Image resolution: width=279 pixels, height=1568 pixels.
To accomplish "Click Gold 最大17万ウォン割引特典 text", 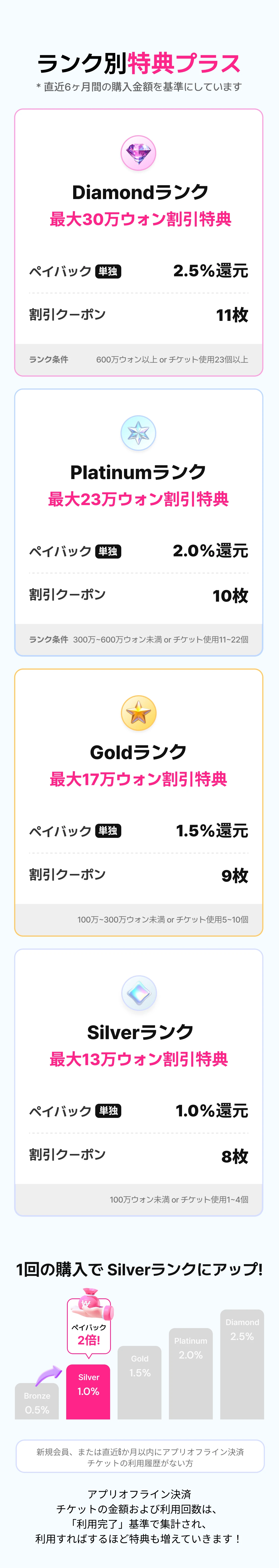I will 138,779.
